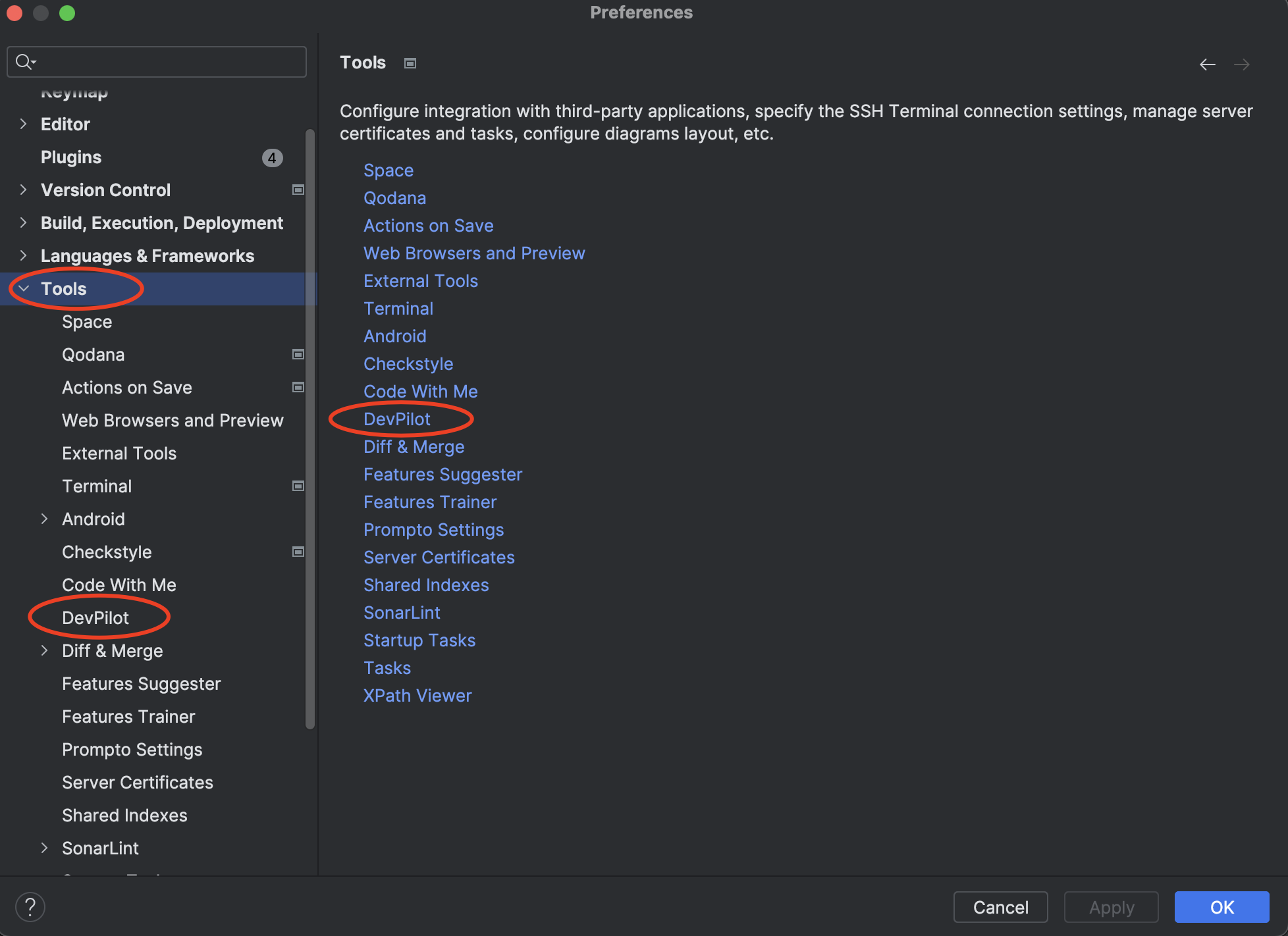Screen dimensions: 1288x936
Task: Expand the SonarLint tree node
Action: pyautogui.click(x=45, y=848)
